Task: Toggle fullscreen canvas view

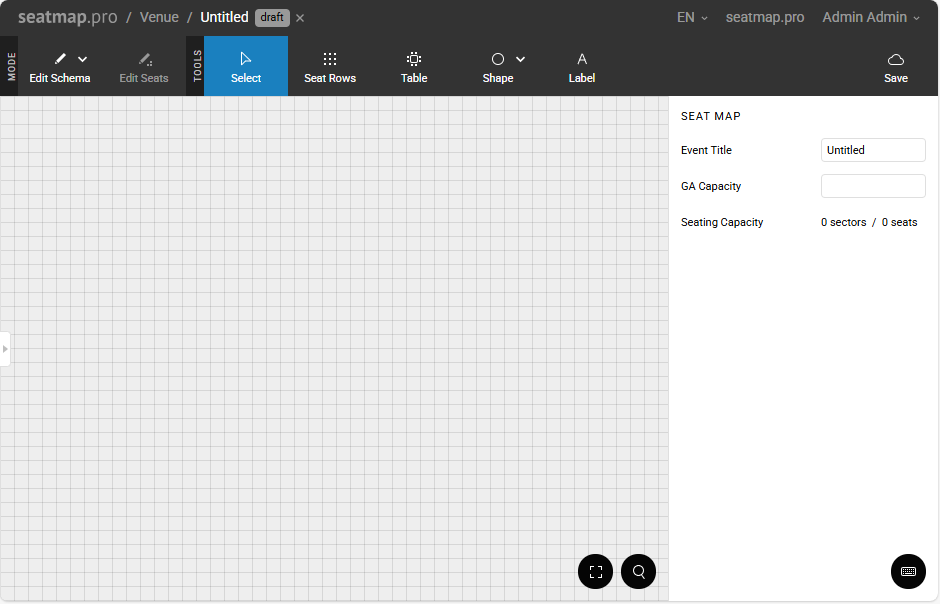Action: pos(596,572)
